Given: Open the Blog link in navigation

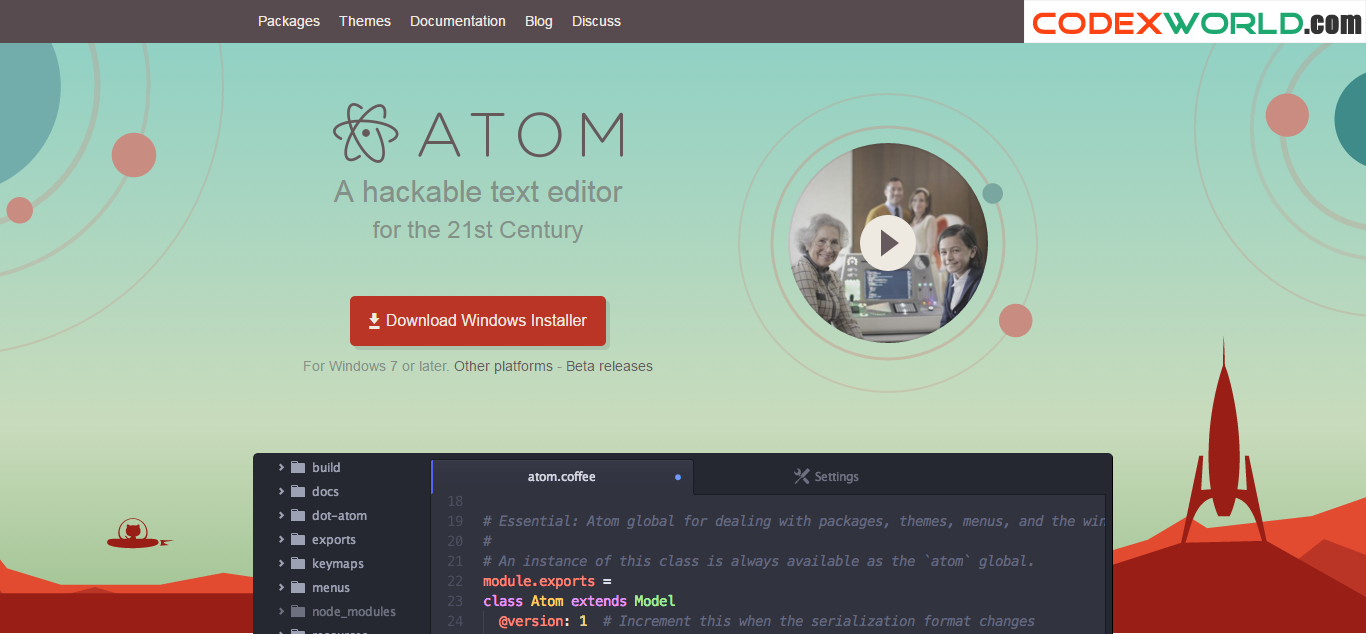Looking at the screenshot, I should (x=539, y=21).
